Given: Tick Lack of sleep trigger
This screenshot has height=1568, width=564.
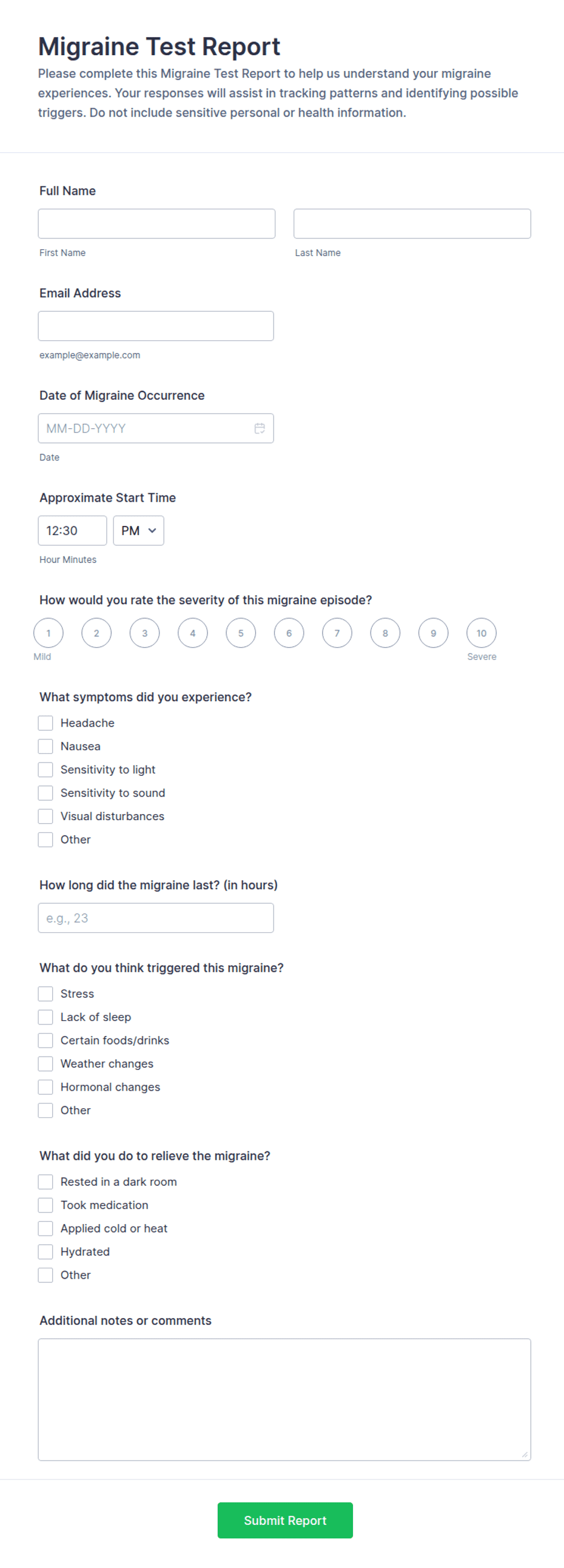Looking at the screenshot, I should click(x=45, y=1017).
